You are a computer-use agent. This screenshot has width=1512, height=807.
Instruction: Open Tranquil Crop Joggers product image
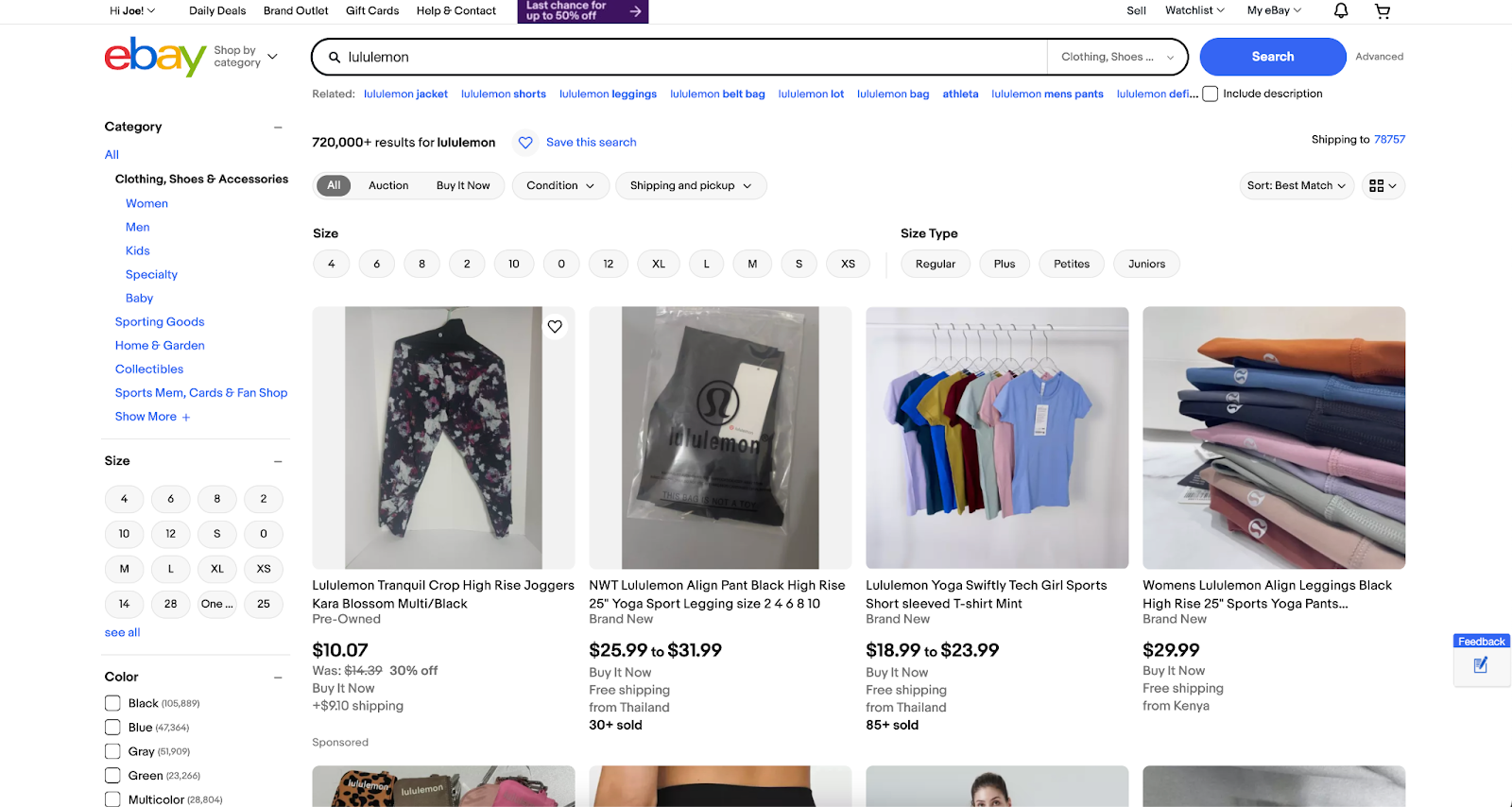pos(443,438)
